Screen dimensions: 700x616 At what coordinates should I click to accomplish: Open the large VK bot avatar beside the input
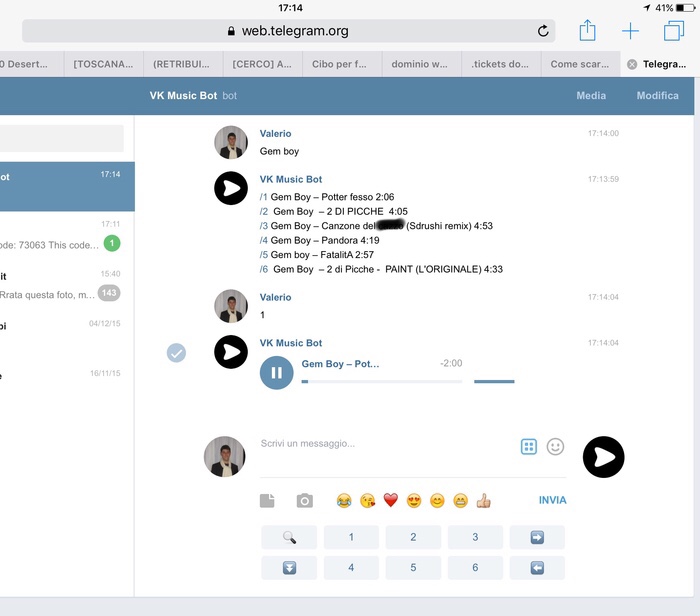(x=604, y=457)
